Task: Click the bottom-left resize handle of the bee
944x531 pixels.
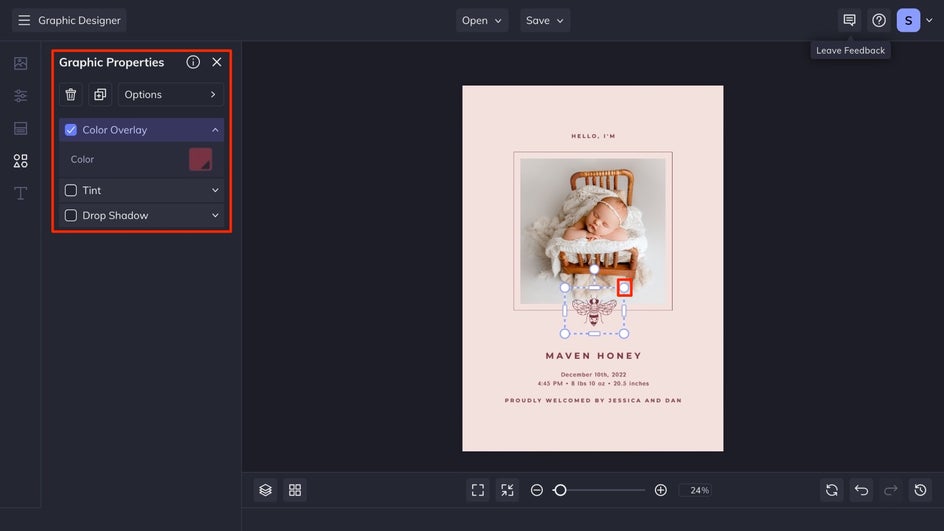Action: 565,334
